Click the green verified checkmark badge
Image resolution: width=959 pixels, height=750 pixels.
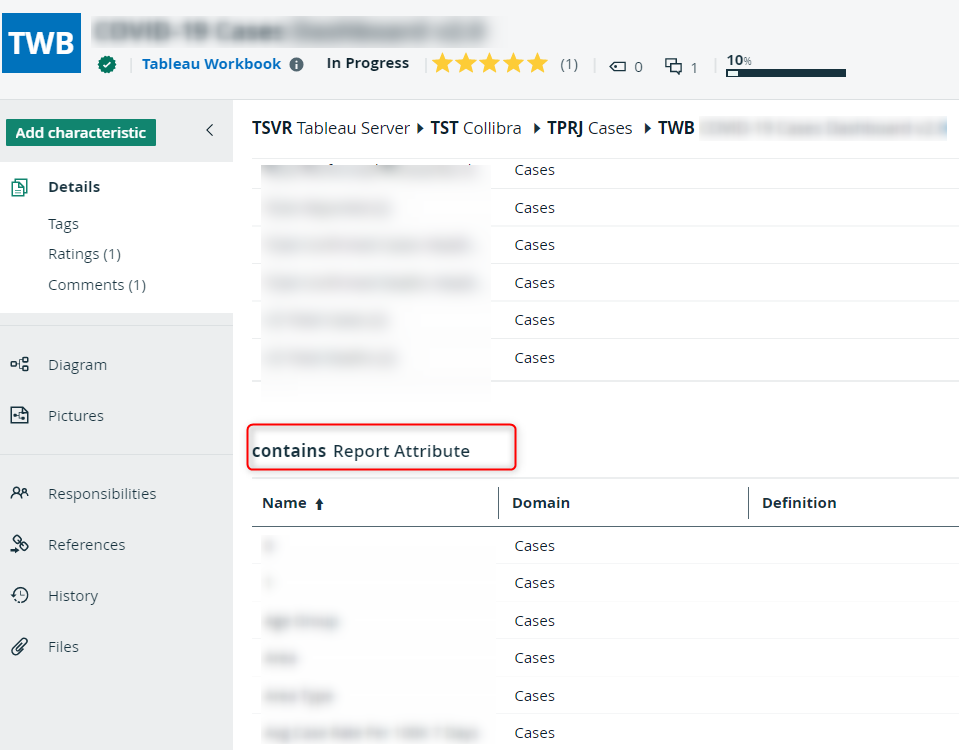pyautogui.click(x=107, y=64)
